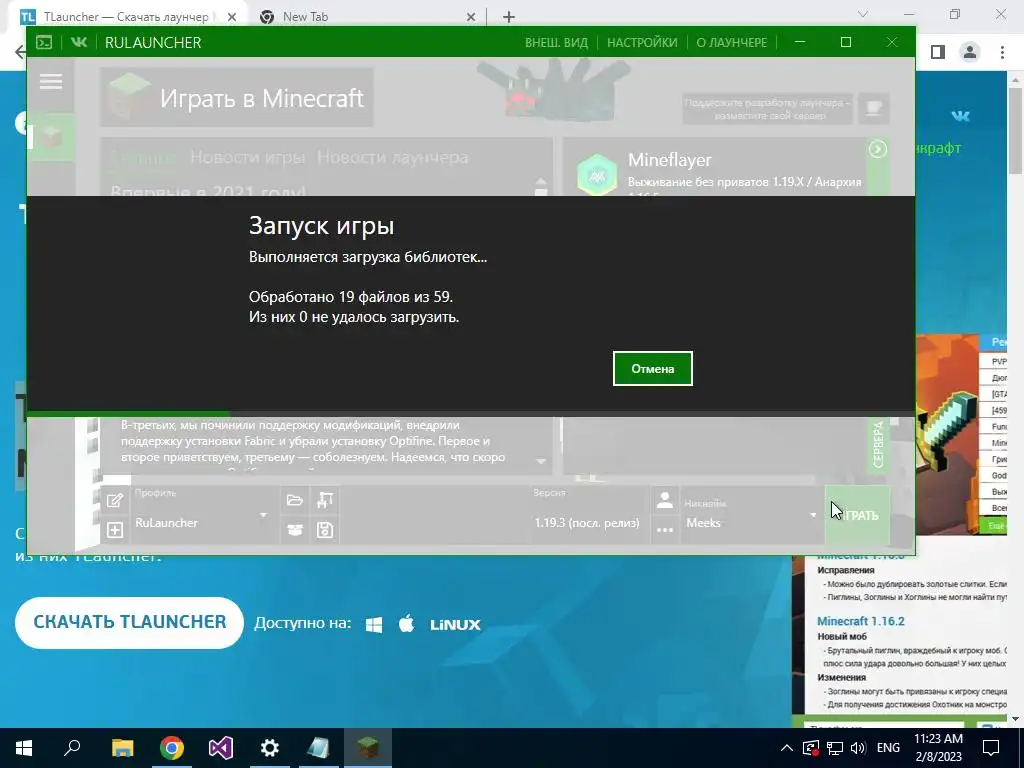The image size is (1024, 768).
Task: Select the TLauncher browser tab
Action: (x=129, y=17)
